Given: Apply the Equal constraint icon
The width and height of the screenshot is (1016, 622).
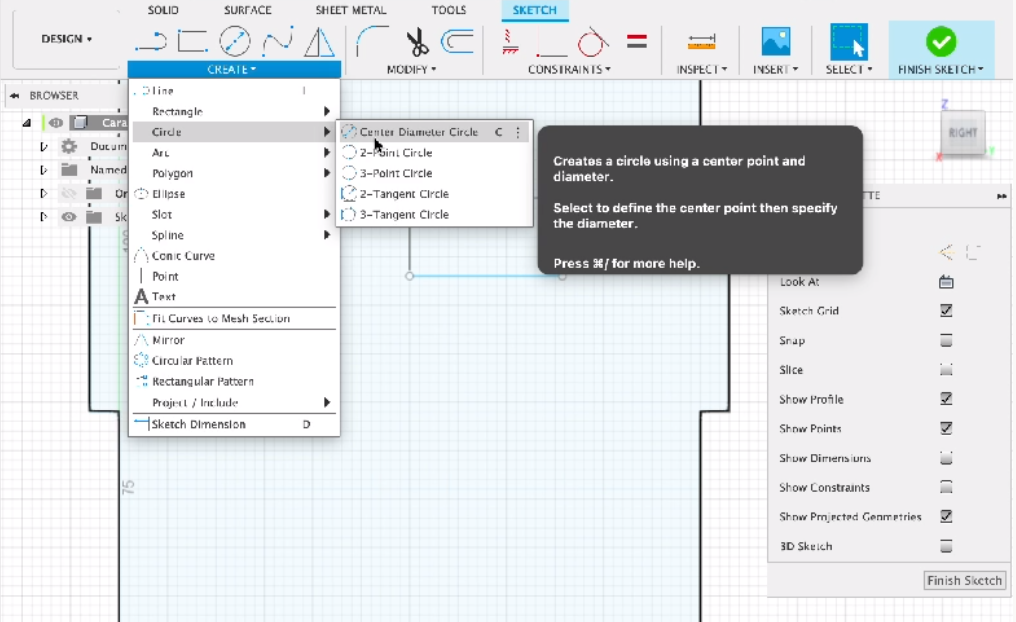Looking at the screenshot, I should [637, 42].
